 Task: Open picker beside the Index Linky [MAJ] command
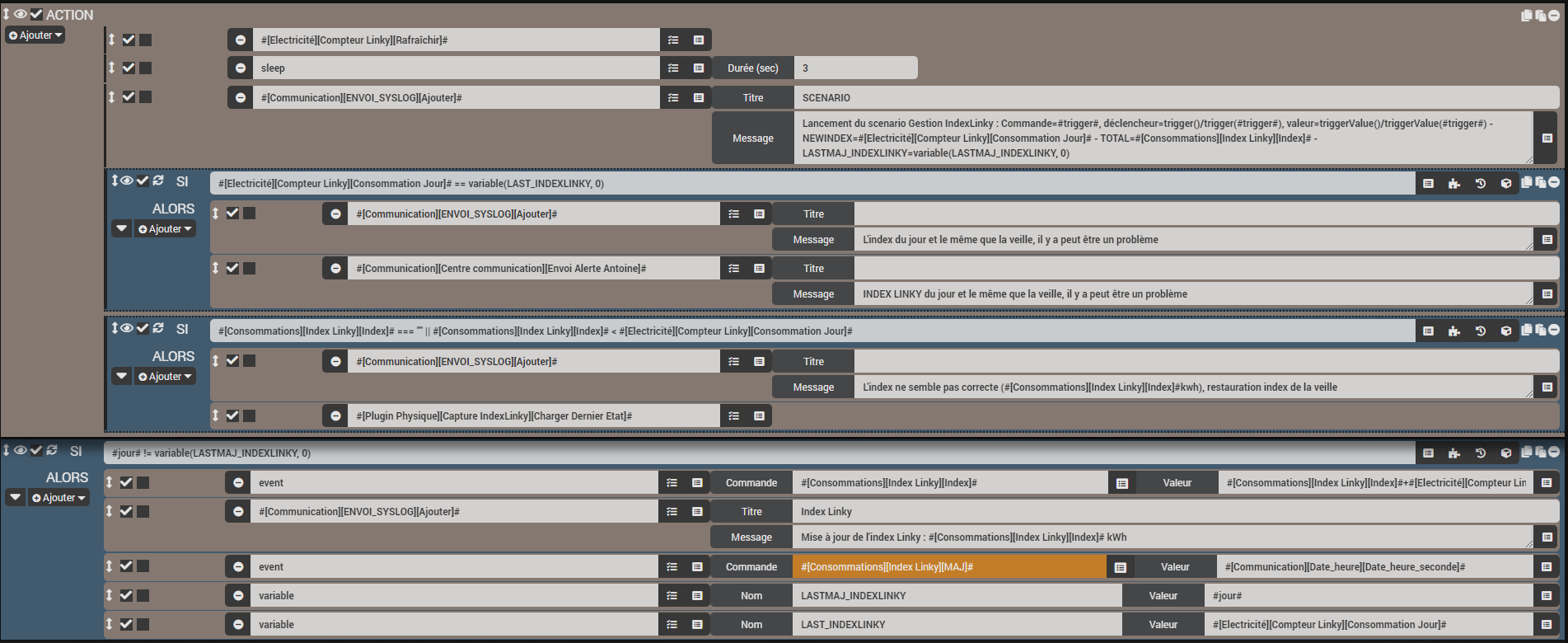click(1120, 566)
